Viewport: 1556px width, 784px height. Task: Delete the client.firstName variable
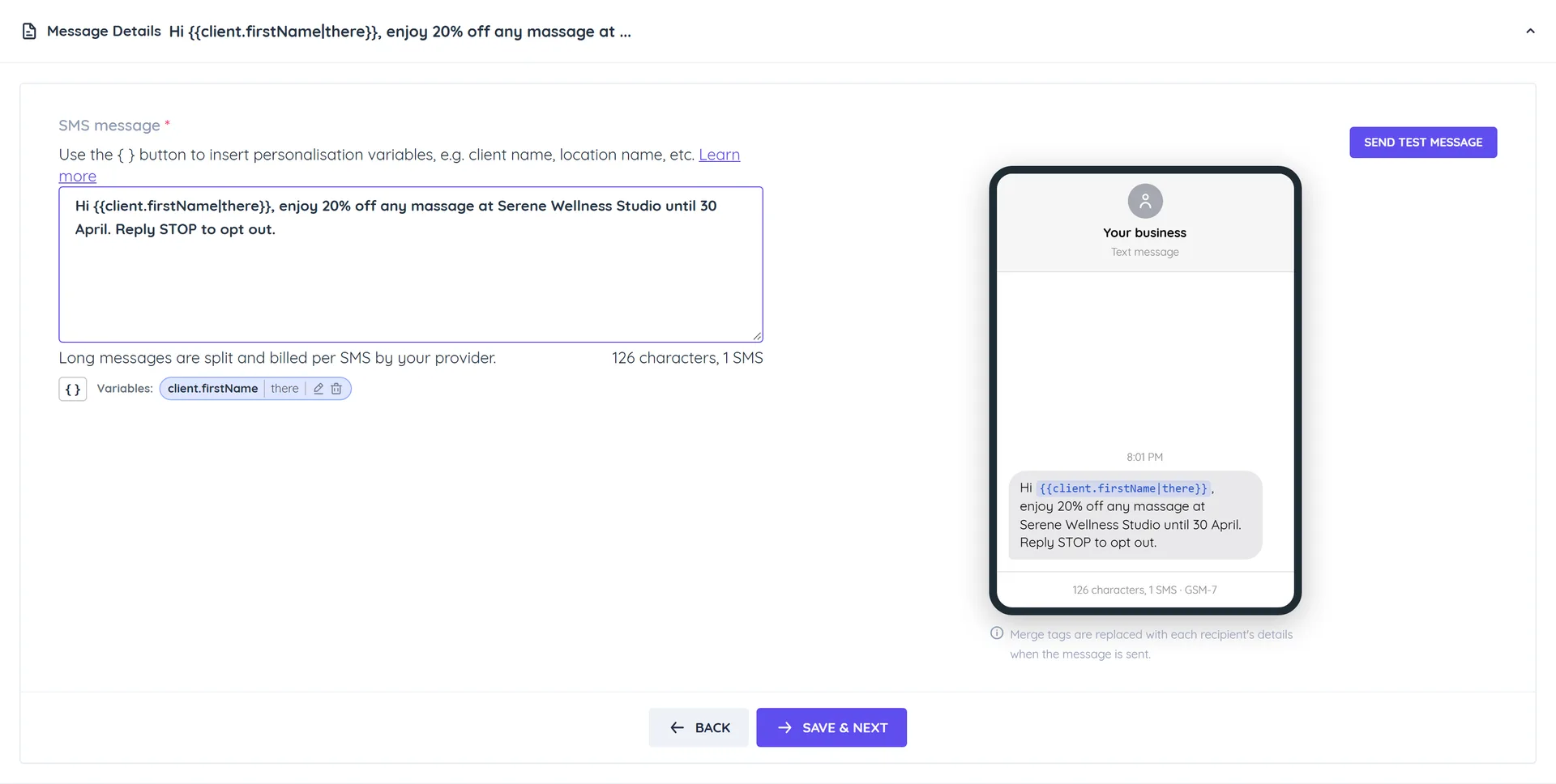(x=336, y=389)
